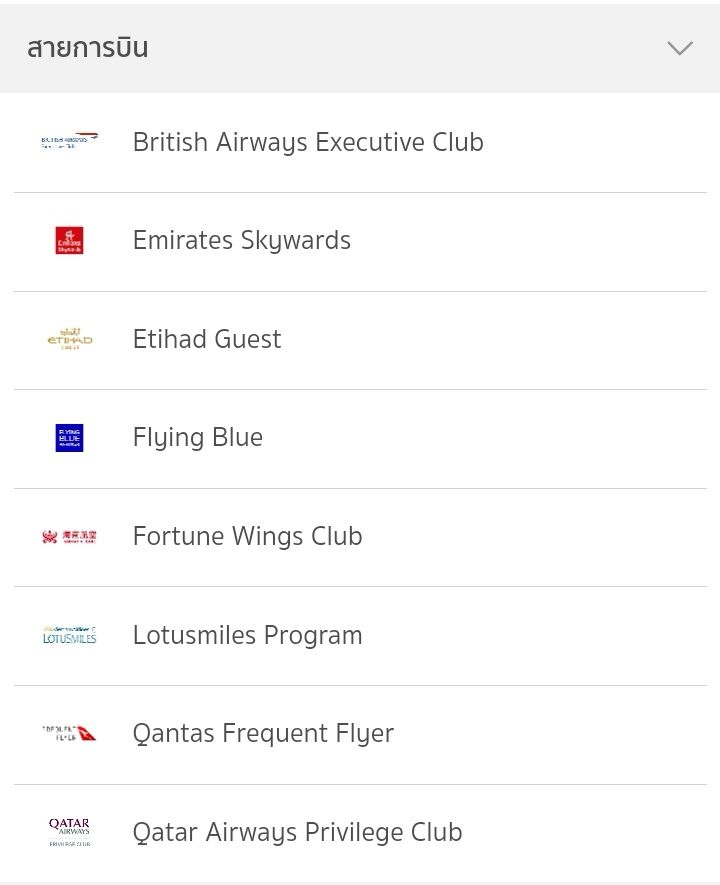Image resolution: width=720 pixels, height=885 pixels.
Task: Select Etihad Guest entry
Action: pos(360,340)
